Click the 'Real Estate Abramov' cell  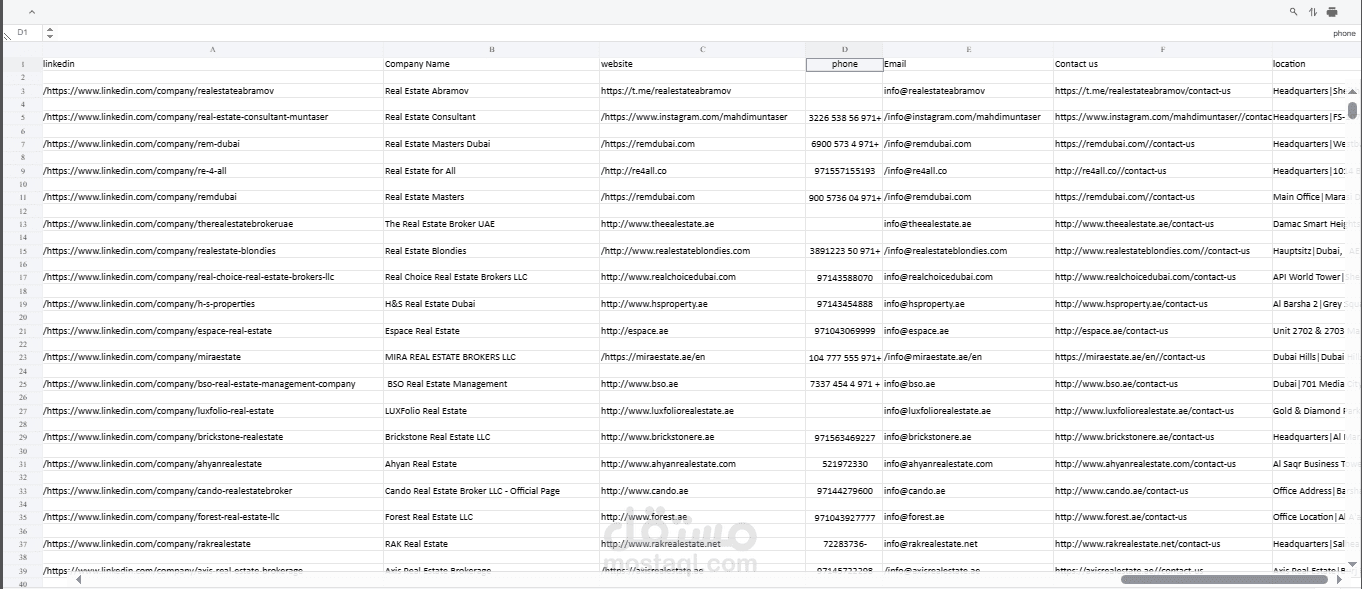[x=492, y=91]
